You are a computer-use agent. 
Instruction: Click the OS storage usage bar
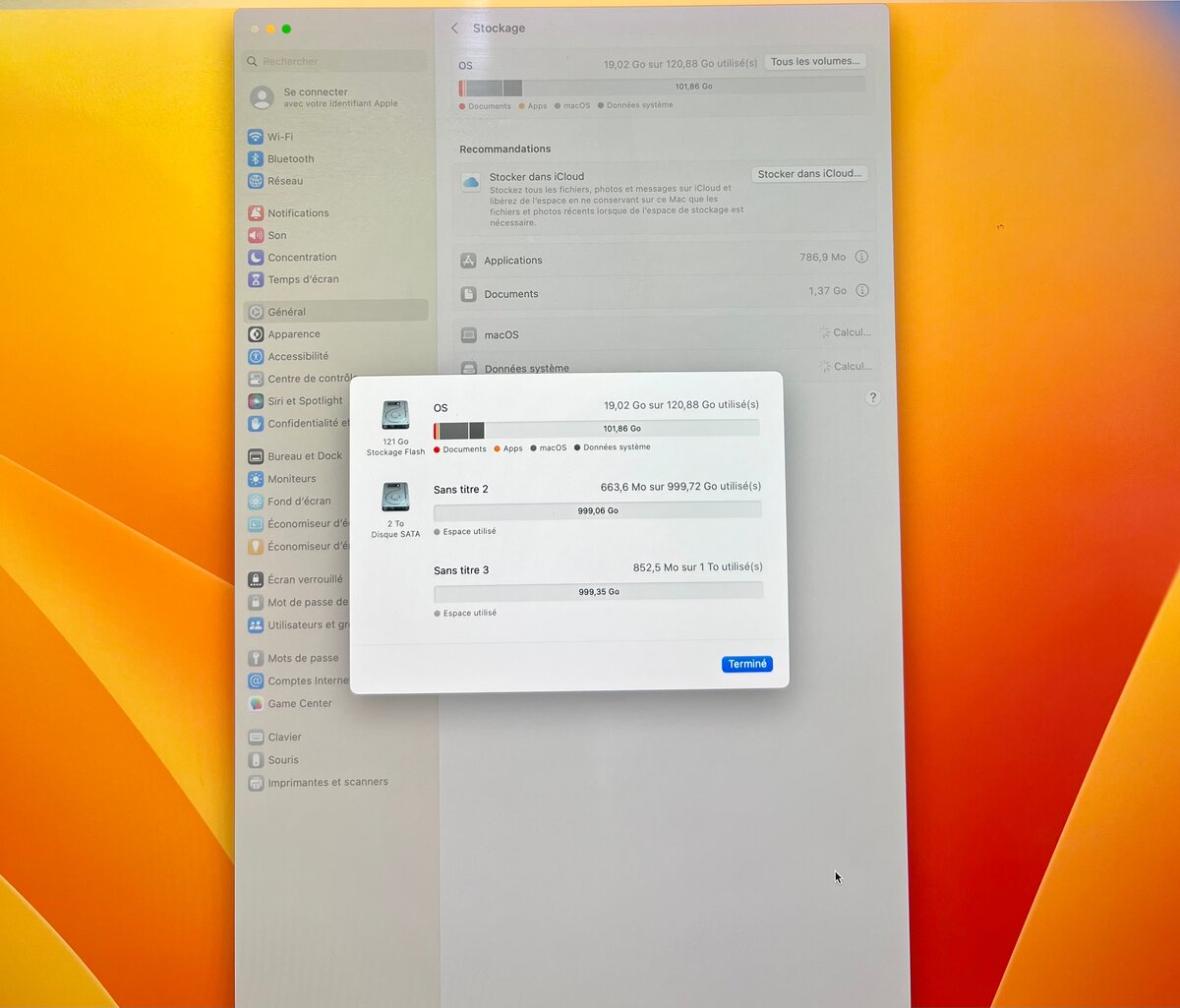(x=598, y=430)
